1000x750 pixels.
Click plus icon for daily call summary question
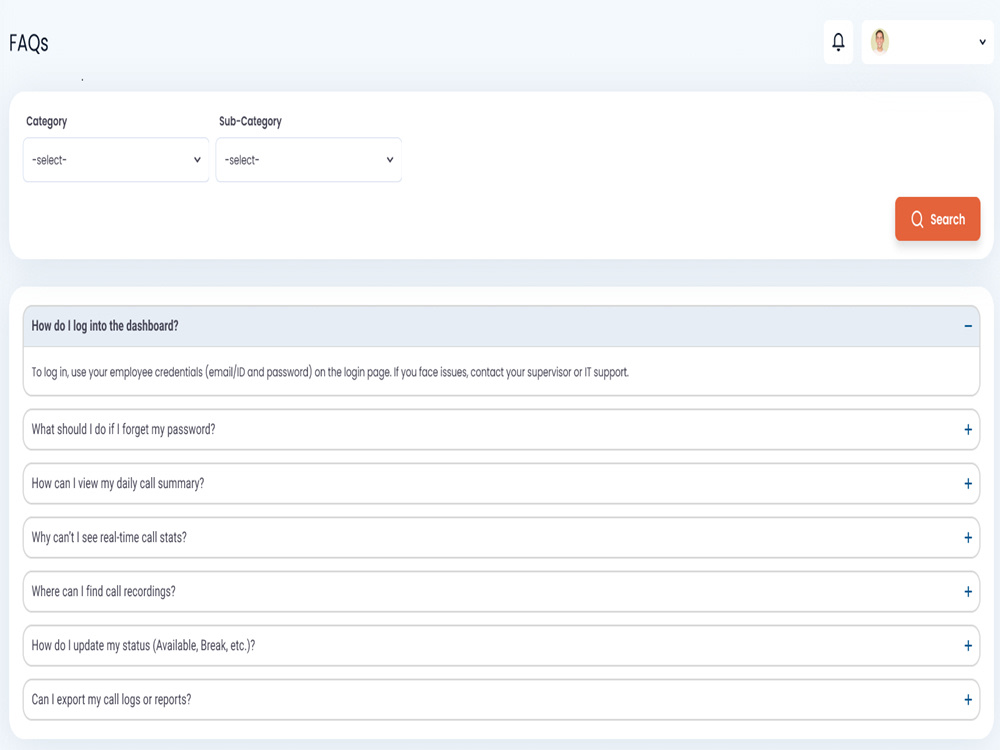tap(968, 483)
